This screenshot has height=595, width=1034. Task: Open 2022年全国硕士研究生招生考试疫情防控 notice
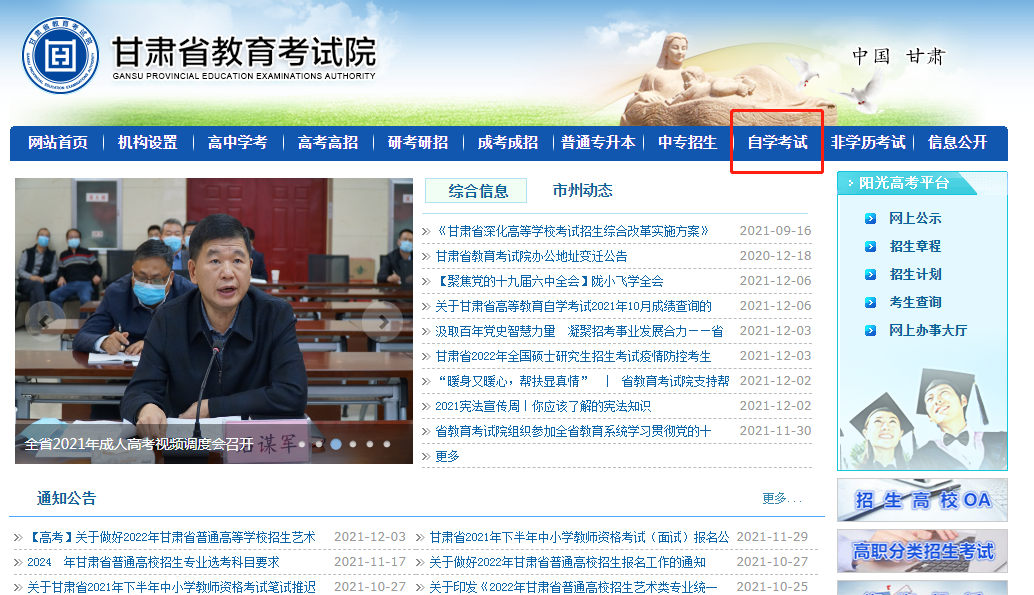tap(573, 357)
